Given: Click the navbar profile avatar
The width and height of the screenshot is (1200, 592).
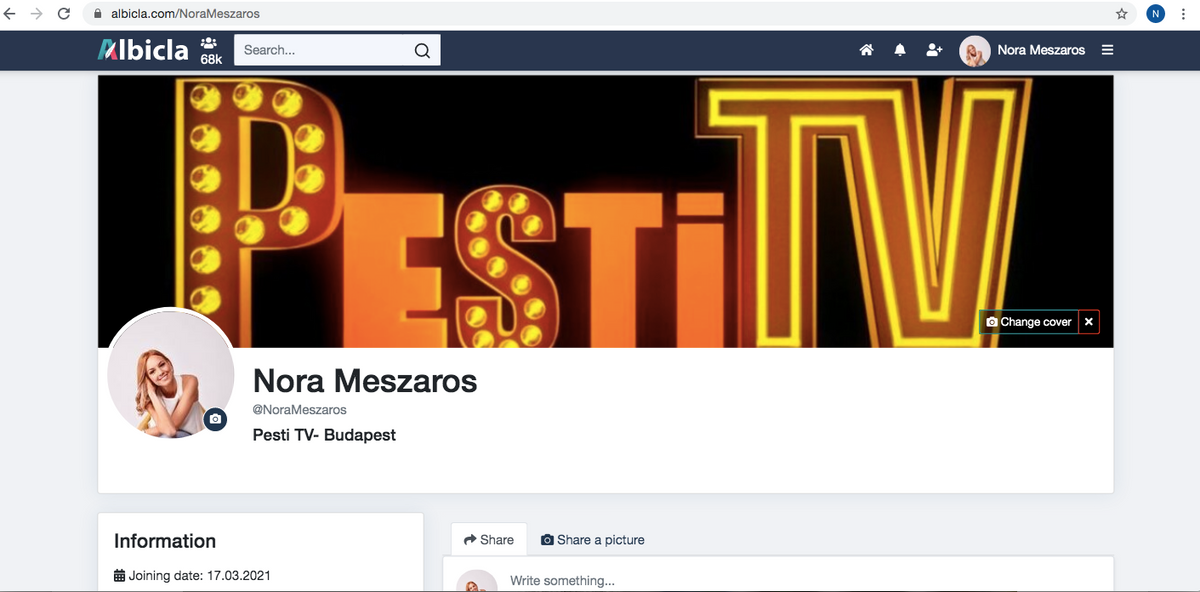Looking at the screenshot, I should [x=974, y=51].
